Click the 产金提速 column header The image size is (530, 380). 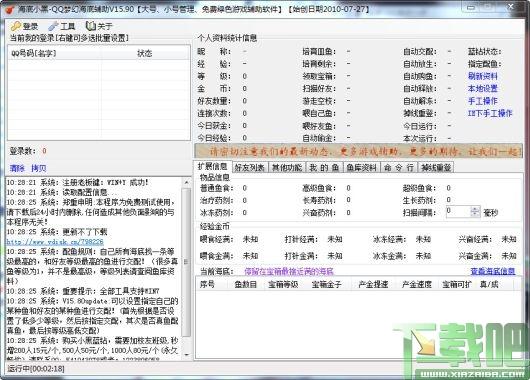[x=373, y=284]
